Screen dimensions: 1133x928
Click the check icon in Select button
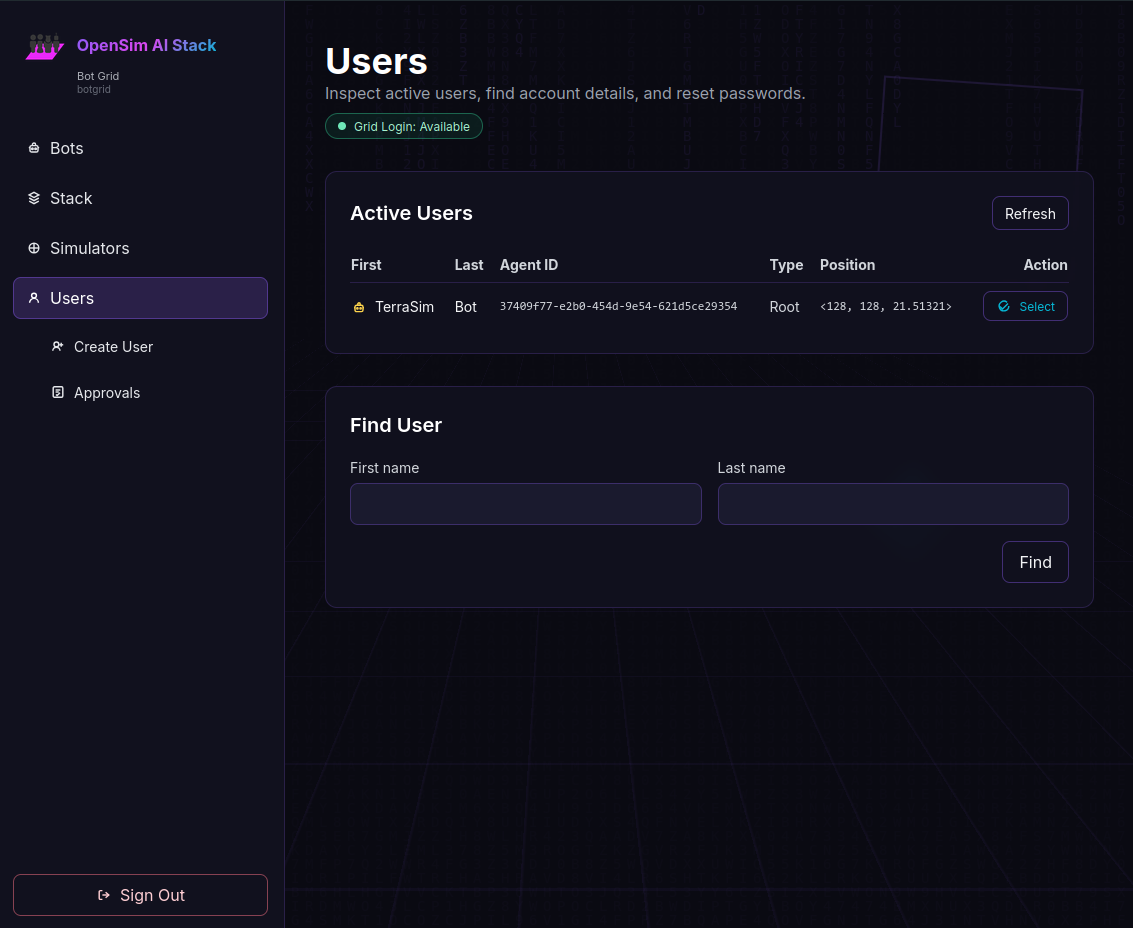[x=1004, y=306]
